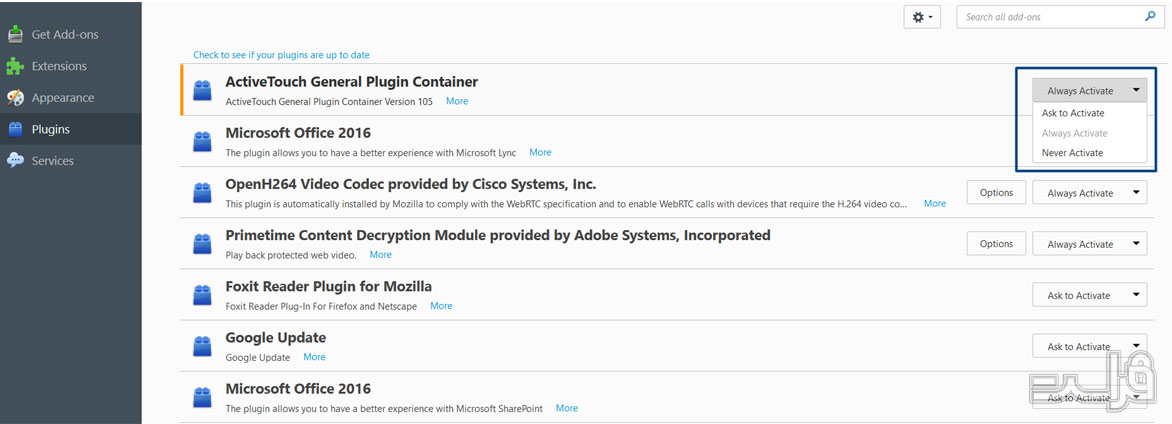
Task: Click the plugin icon beside Microsoft SharePoint Office 2016
Action: (x=202, y=397)
